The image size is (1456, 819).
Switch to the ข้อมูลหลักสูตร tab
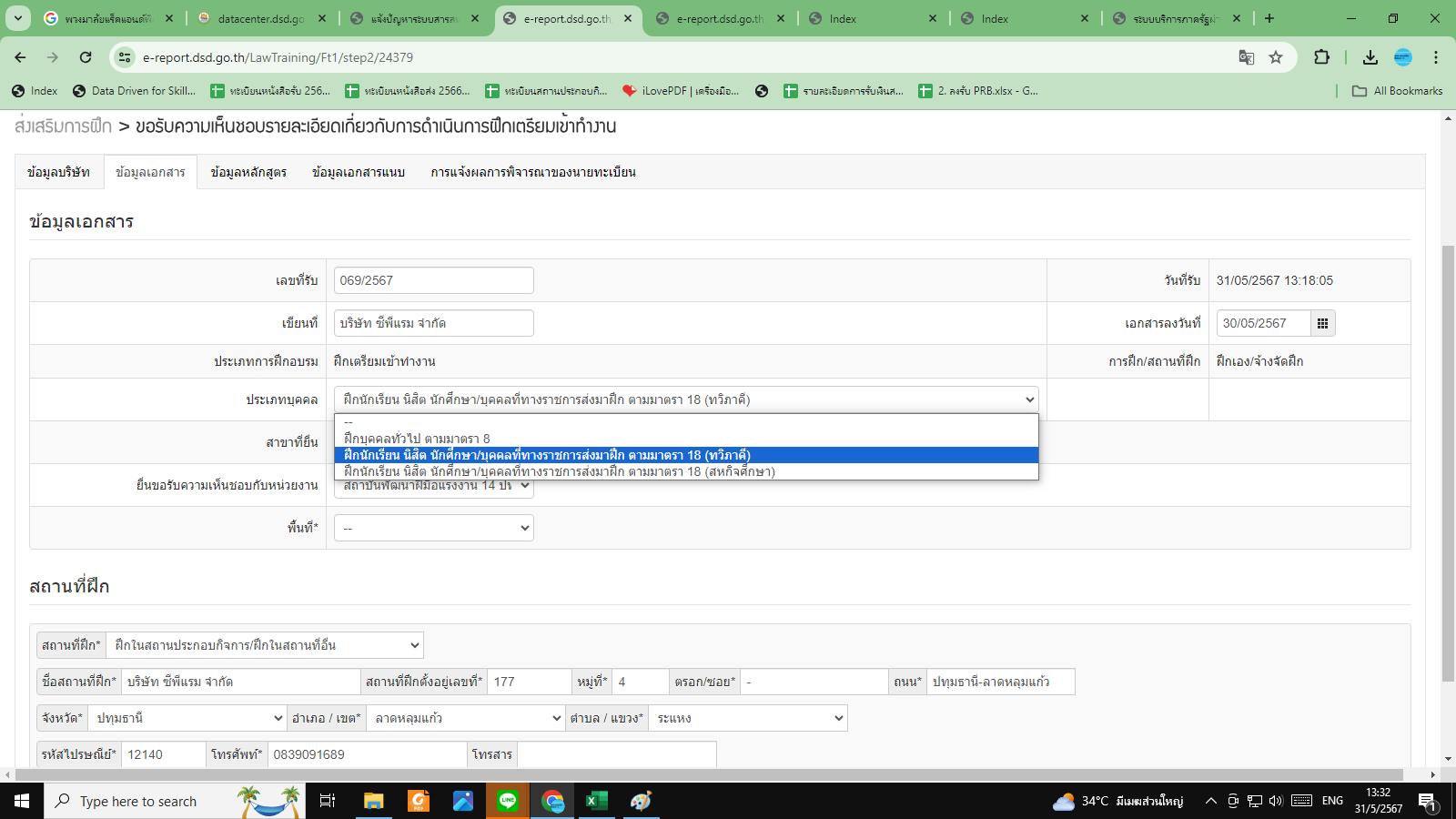(248, 172)
